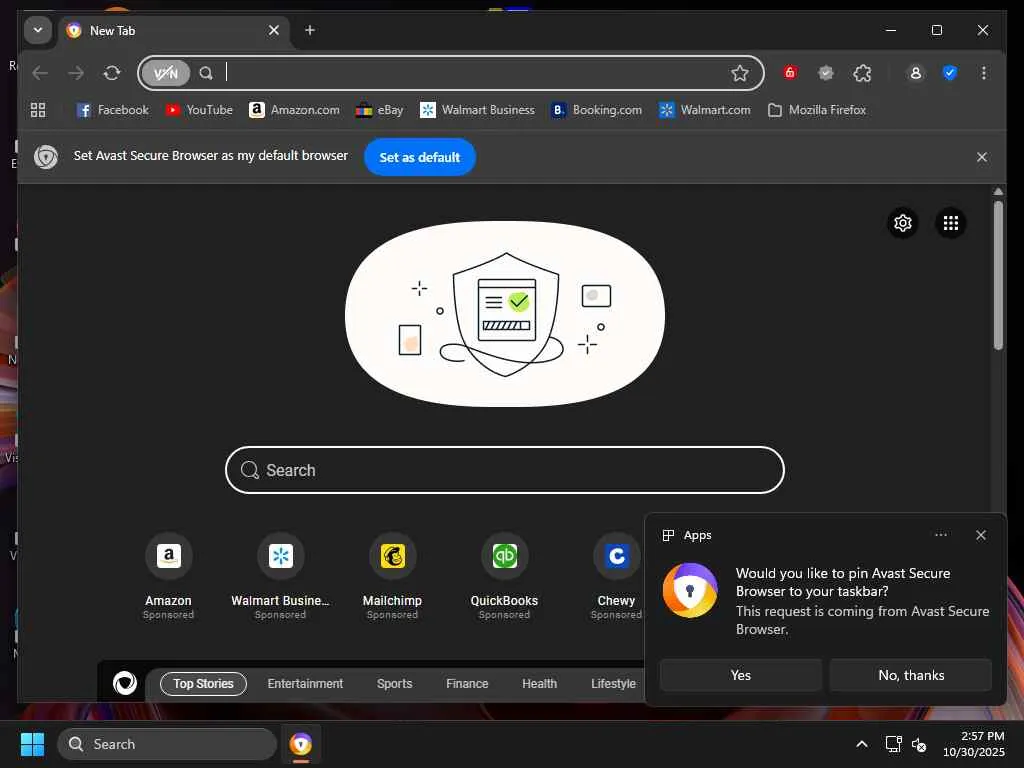This screenshot has width=1024, height=768.
Task: Click Yes to pin browser to taskbar
Action: [741, 675]
